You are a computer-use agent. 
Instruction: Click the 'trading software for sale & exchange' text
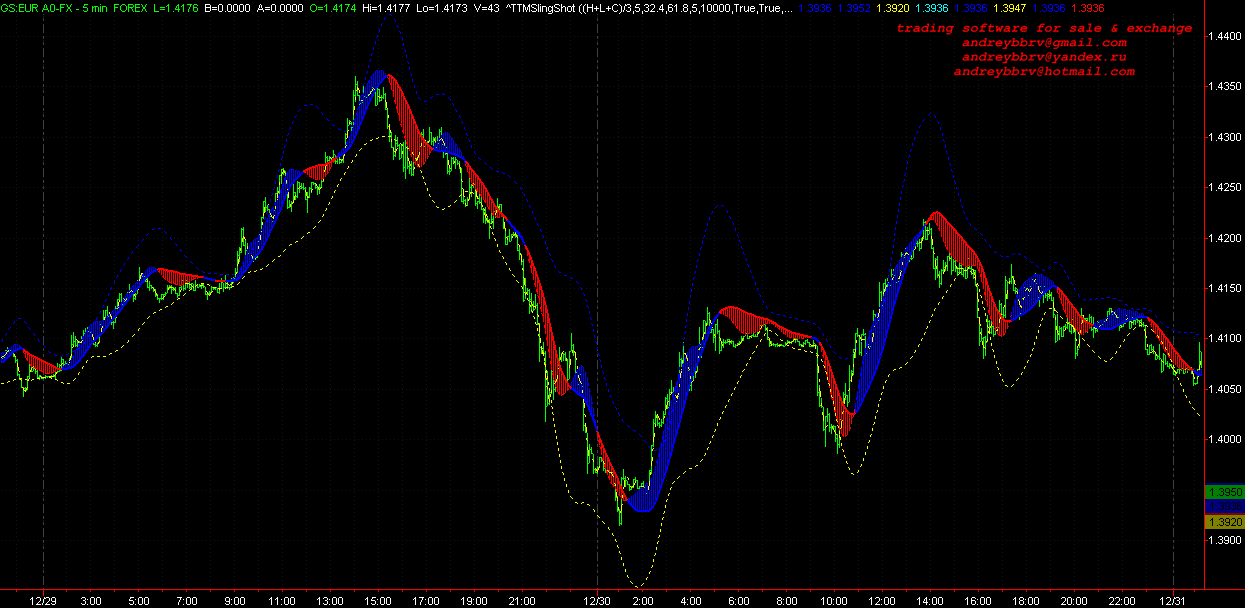click(x=1044, y=28)
